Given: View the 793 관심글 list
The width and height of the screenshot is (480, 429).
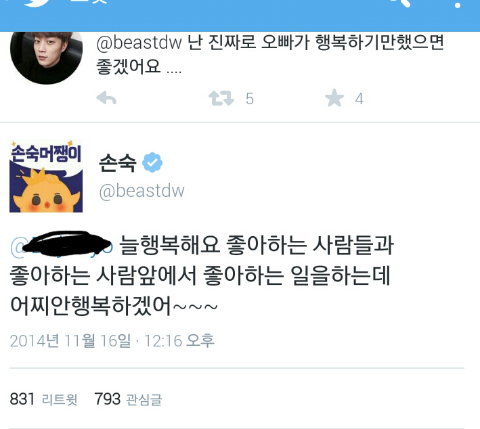Looking at the screenshot, I should [x=128, y=399].
